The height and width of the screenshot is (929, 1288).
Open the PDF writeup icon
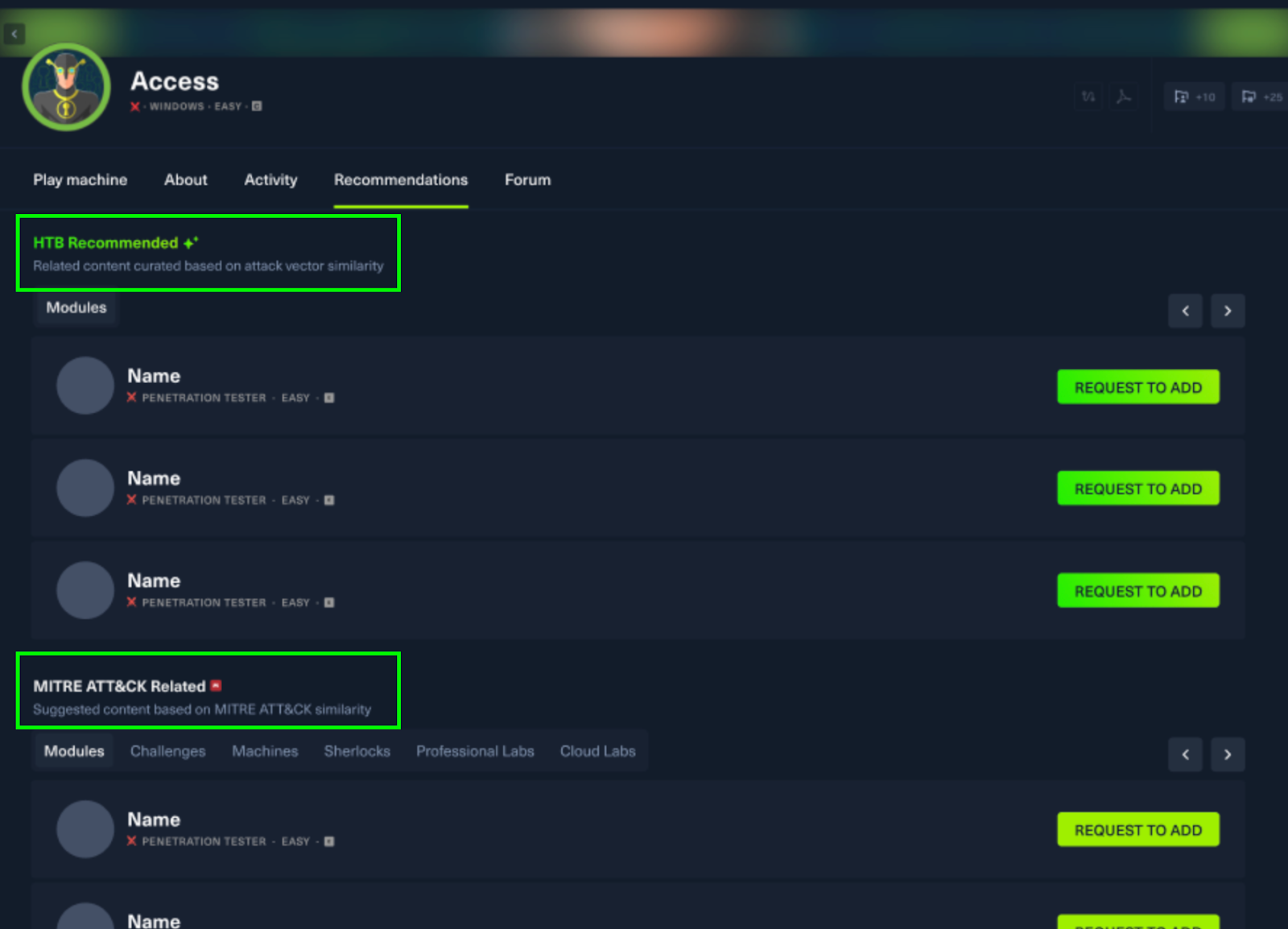point(1124,97)
